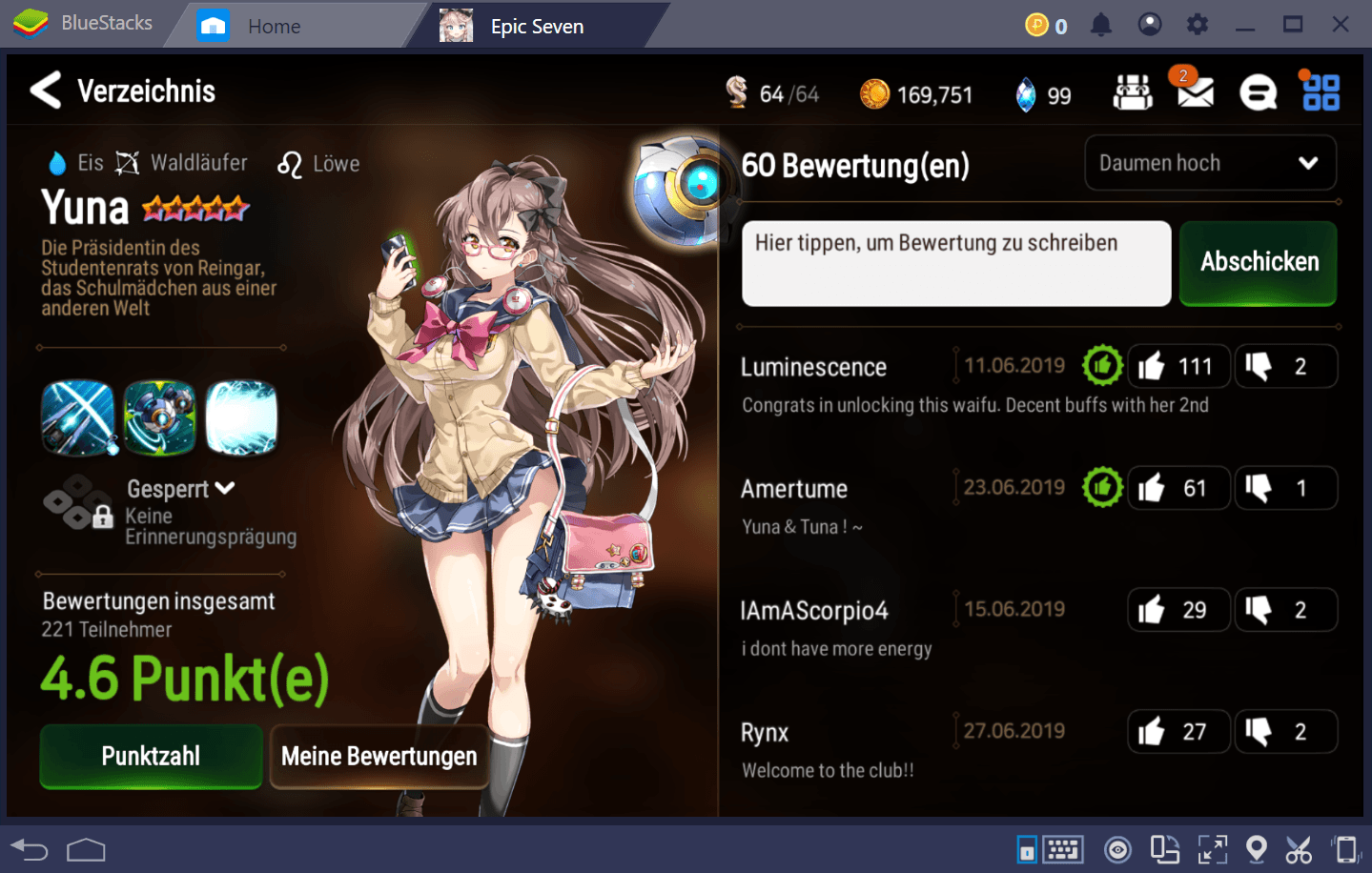1372x873 pixels.
Task: Click reviewer name Luminescence
Action: pyautogui.click(x=813, y=367)
